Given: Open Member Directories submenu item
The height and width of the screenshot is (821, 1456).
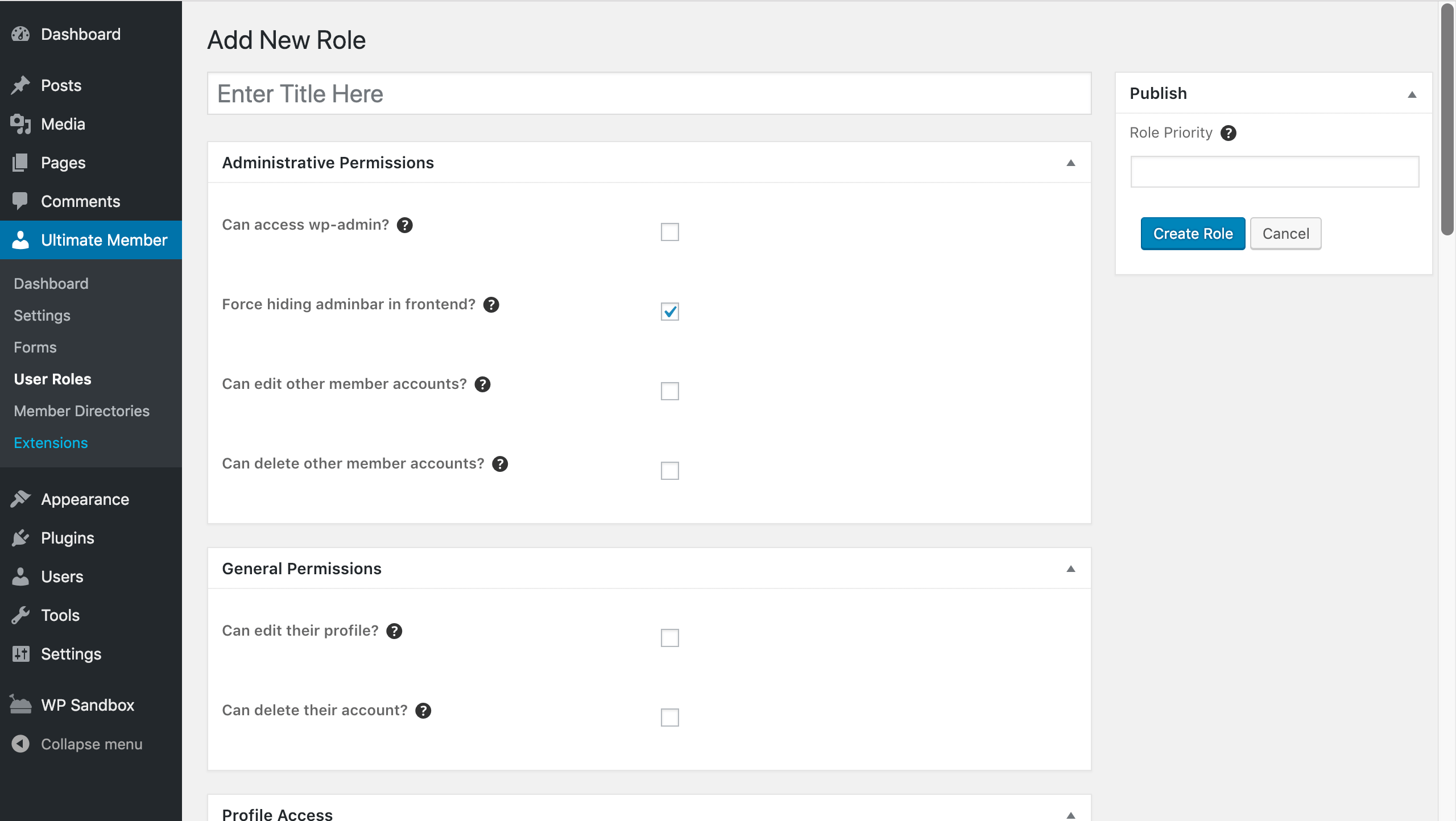Looking at the screenshot, I should (81, 411).
